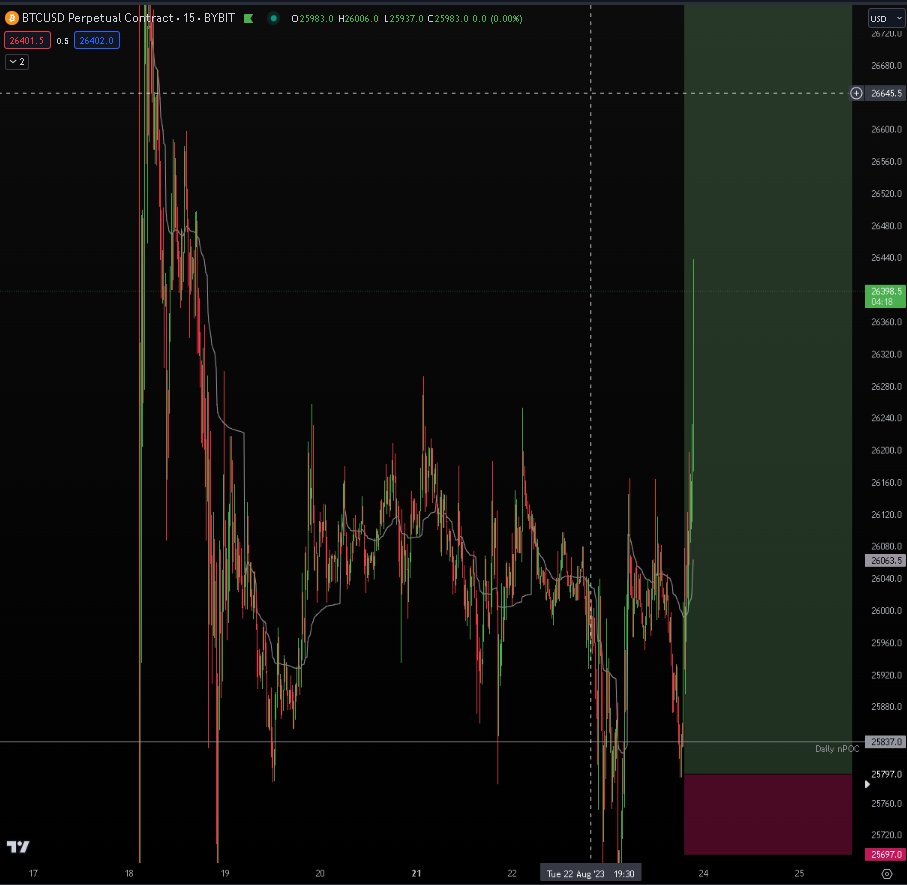Image resolution: width=907 pixels, height=885 pixels.
Task: Expand the collapsed indicators legend showing 2
Action: [x=17, y=61]
